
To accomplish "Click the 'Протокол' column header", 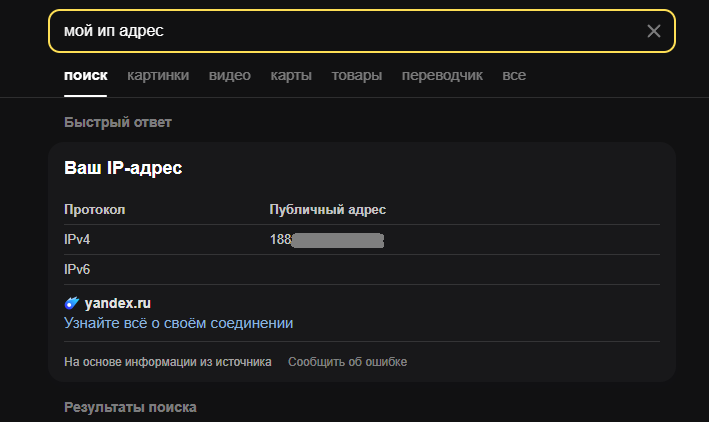I will pyautogui.click(x=95, y=209).
